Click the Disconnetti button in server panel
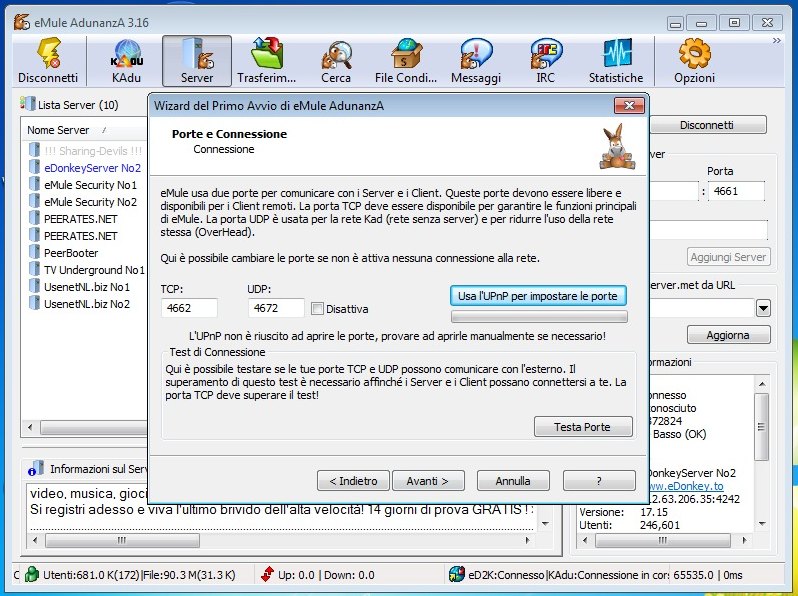The width and height of the screenshot is (798, 596). coord(707,125)
